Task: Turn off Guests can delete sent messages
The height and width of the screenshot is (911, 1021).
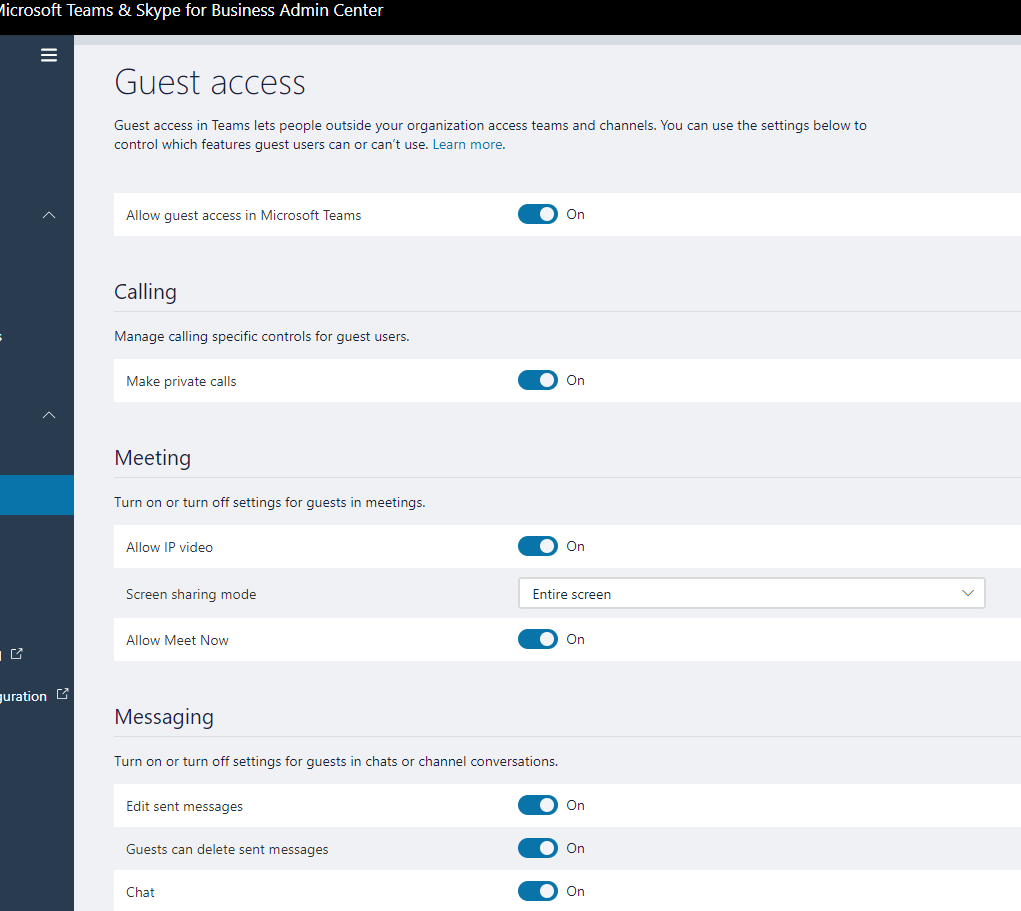Action: [x=538, y=848]
